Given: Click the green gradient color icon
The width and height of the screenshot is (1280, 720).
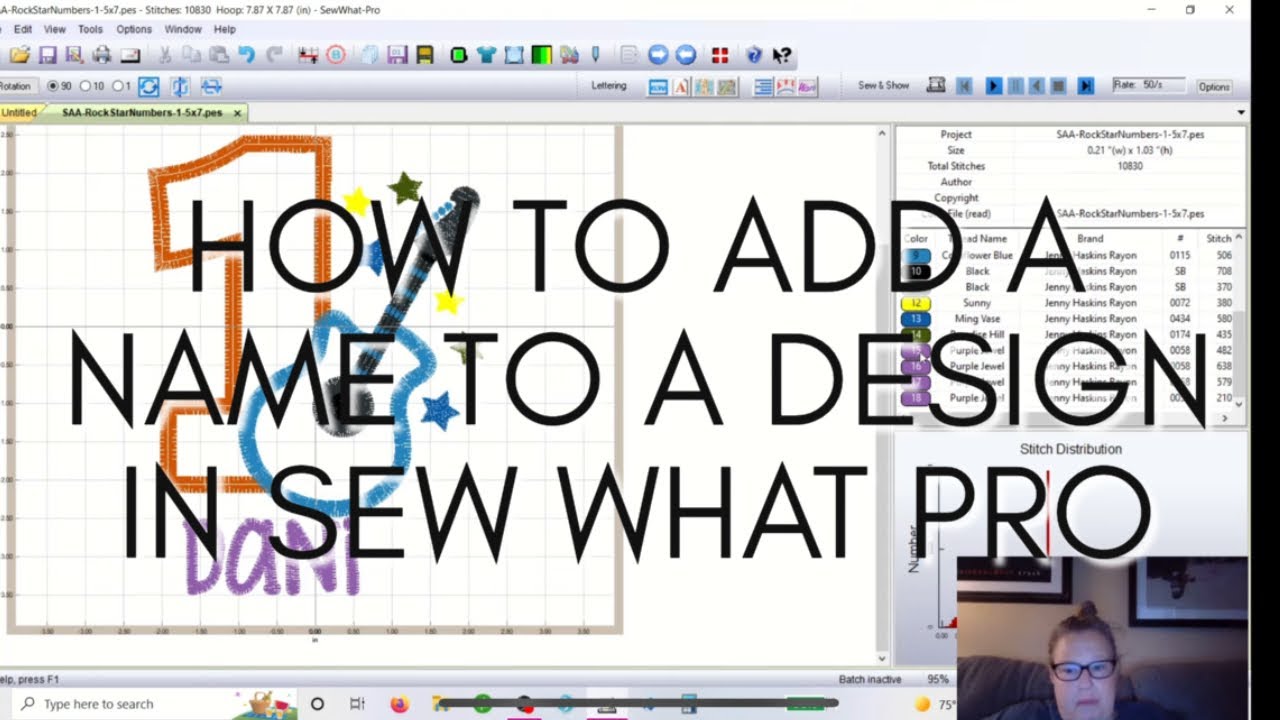Looking at the screenshot, I should click(541, 55).
